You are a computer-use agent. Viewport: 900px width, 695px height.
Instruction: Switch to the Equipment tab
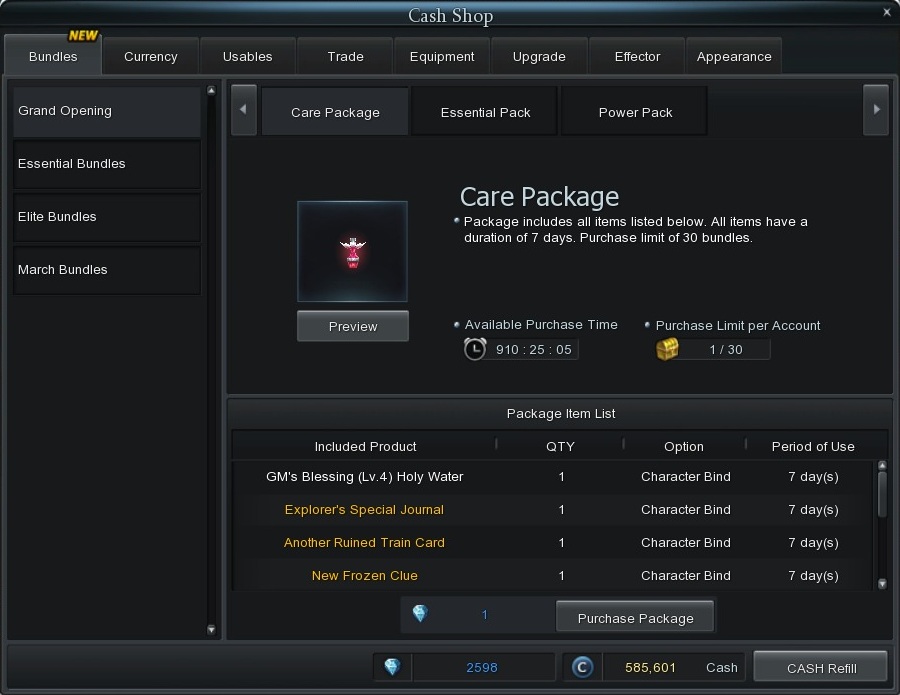pos(442,57)
